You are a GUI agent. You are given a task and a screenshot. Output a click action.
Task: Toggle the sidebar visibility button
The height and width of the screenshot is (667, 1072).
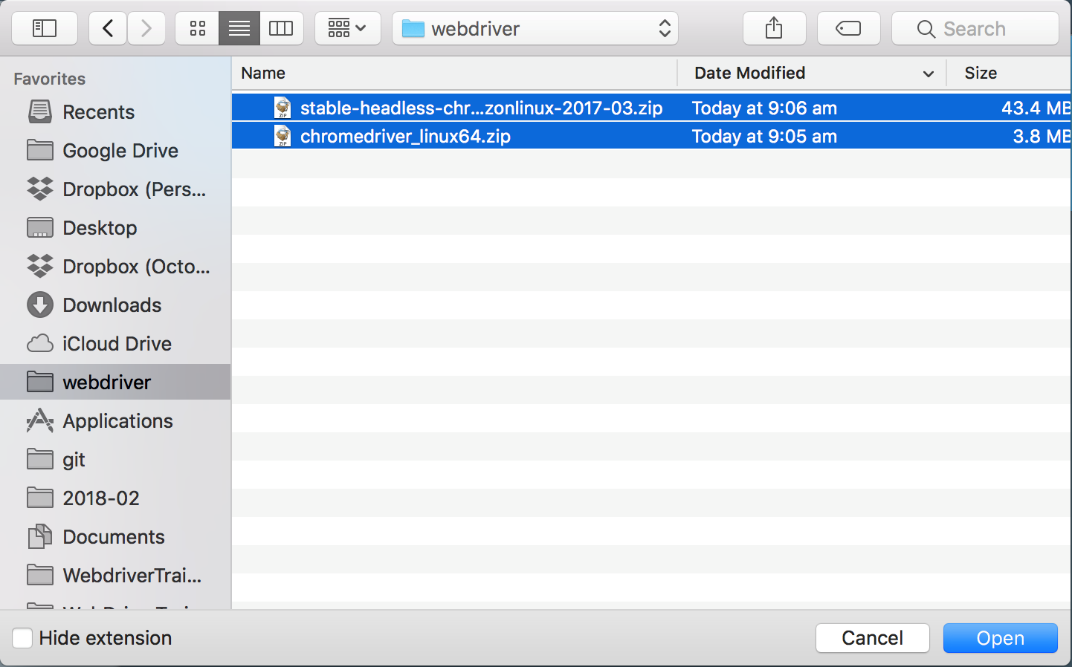pyautogui.click(x=45, y=29)
